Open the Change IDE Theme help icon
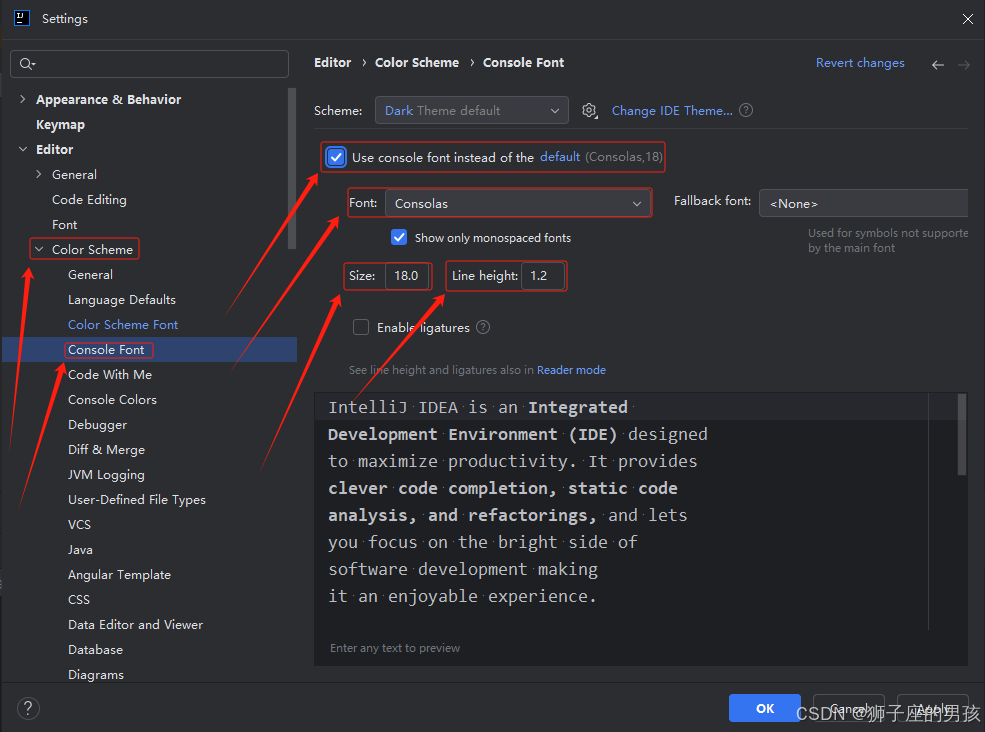This screenshot has width=985, height=732. [x=746, y=111]
